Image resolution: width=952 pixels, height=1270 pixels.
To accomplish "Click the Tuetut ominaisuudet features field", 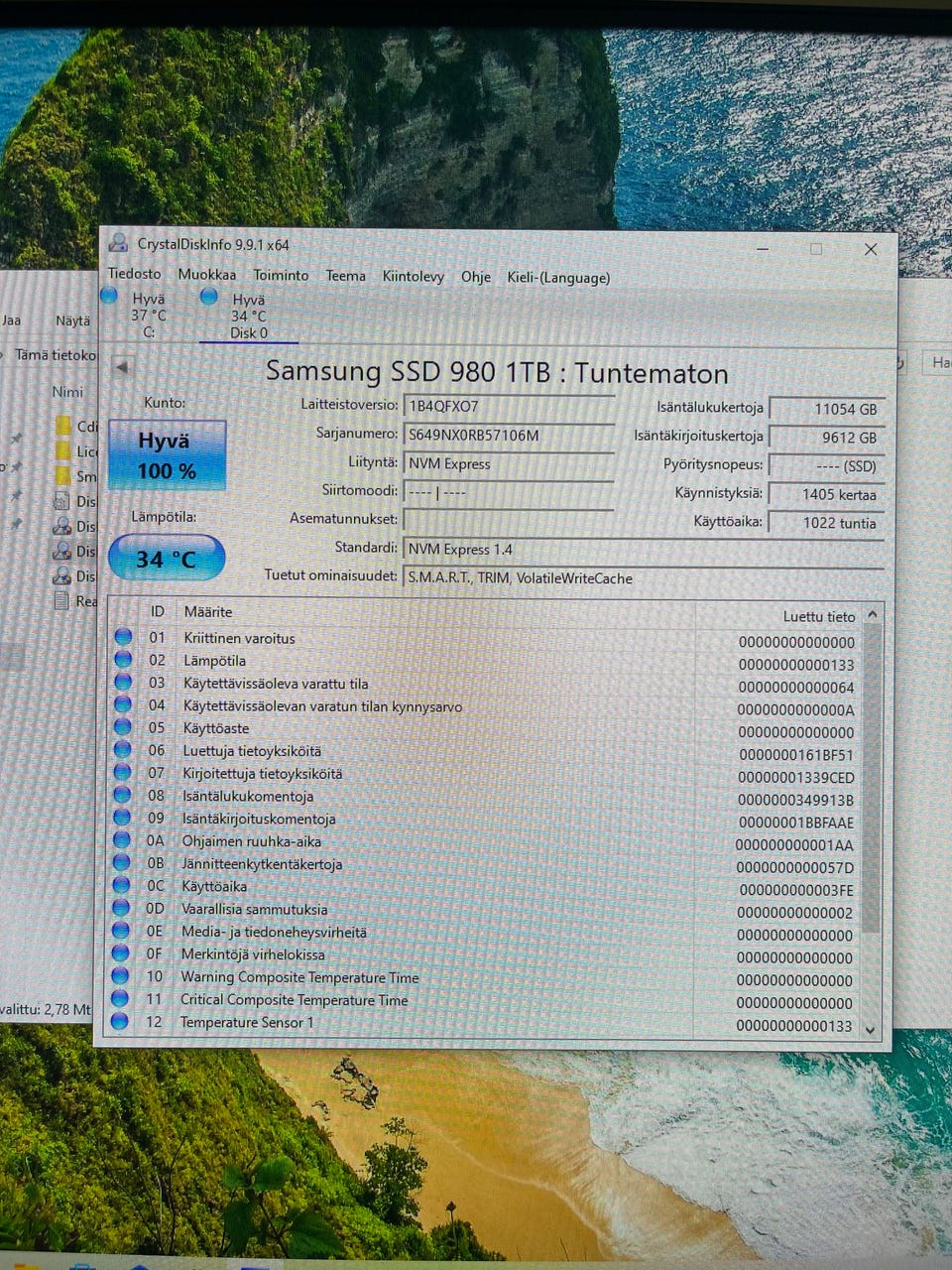I will 644,577.
